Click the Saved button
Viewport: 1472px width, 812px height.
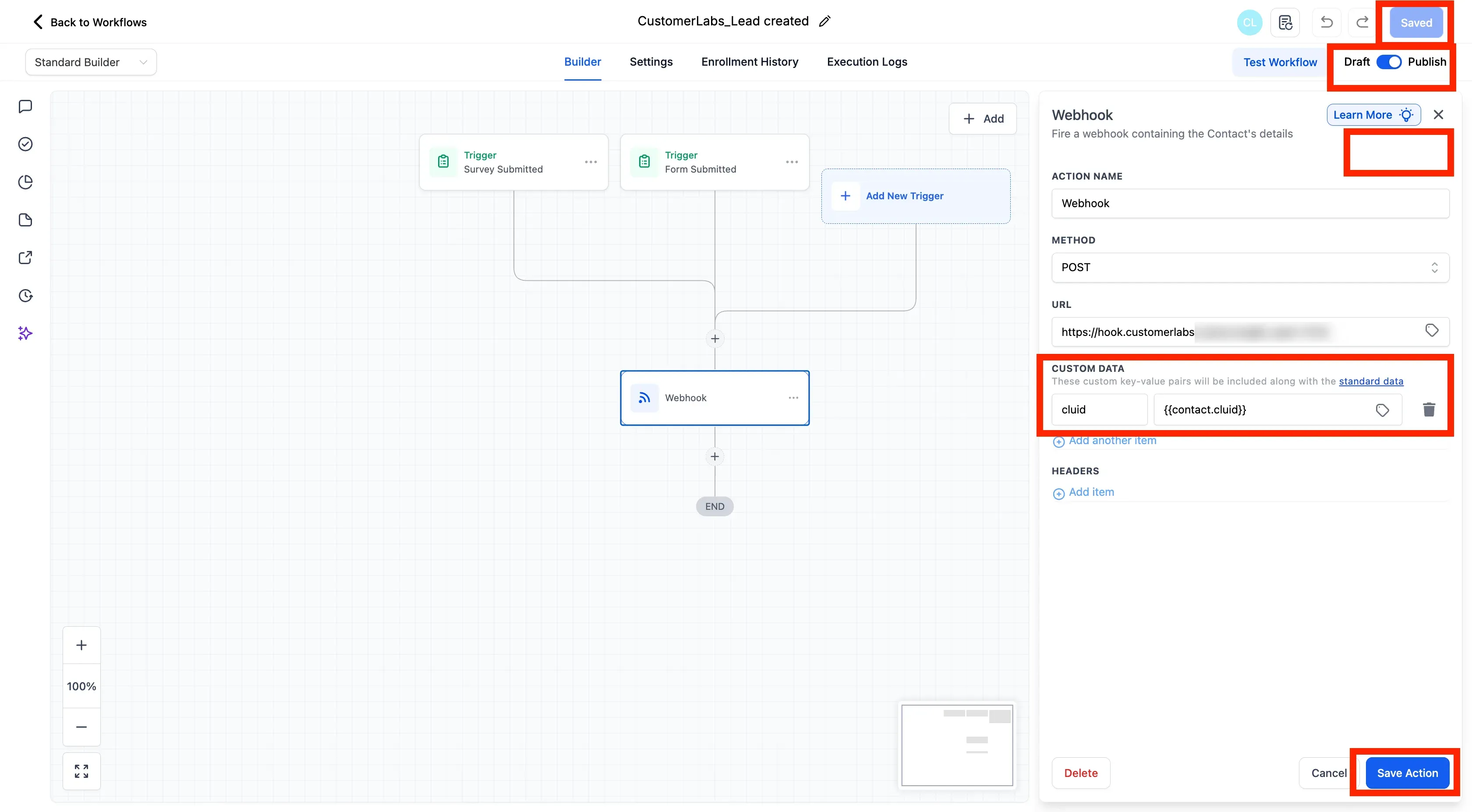1416,23
